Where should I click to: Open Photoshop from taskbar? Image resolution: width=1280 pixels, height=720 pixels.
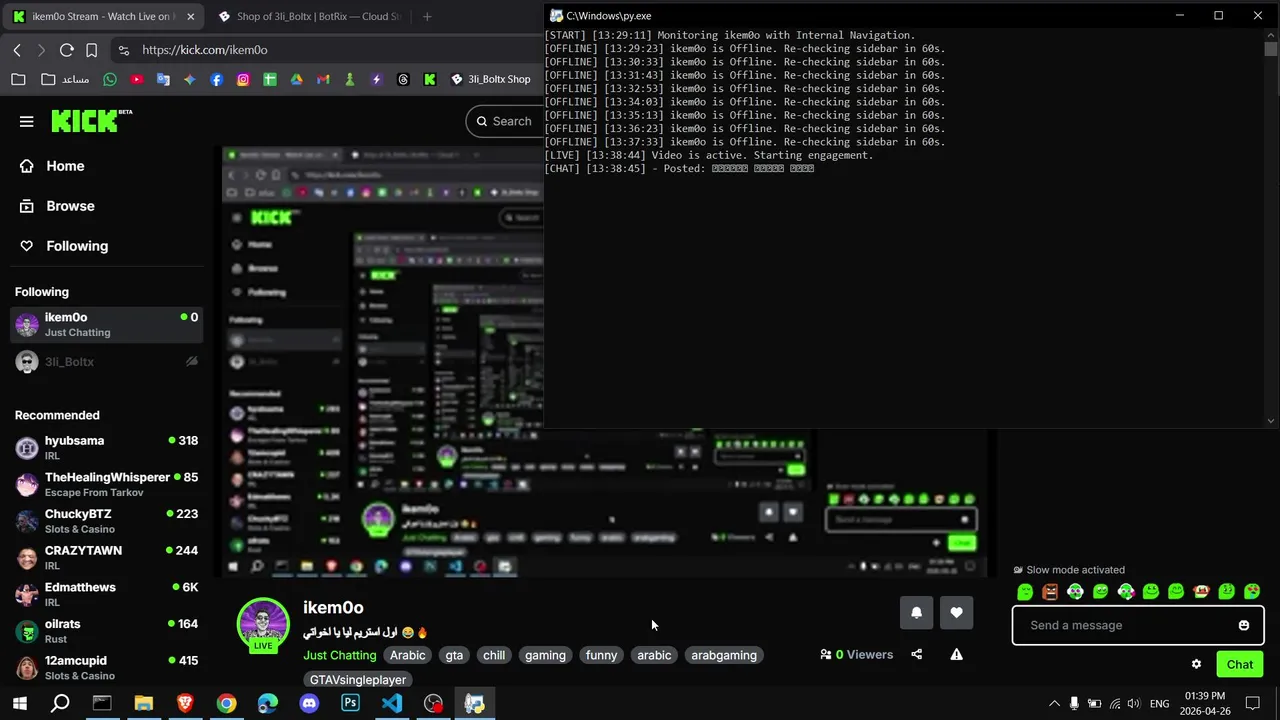point(350,704)
